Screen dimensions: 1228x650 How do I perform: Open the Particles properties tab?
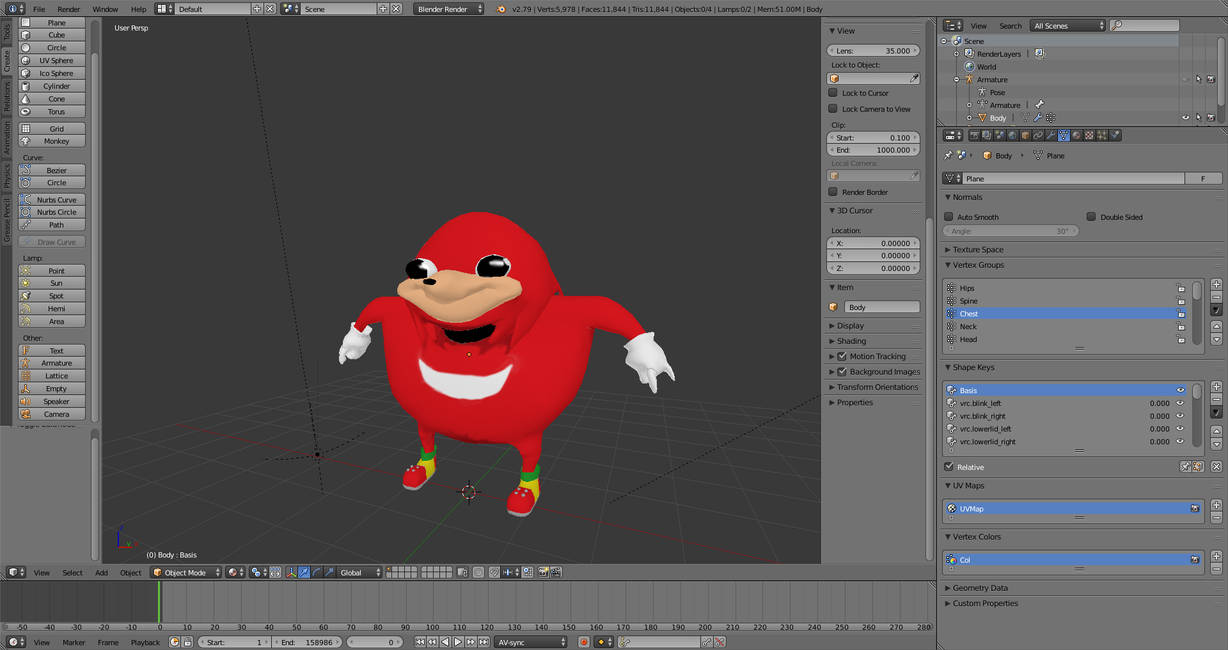(1102, 135)
